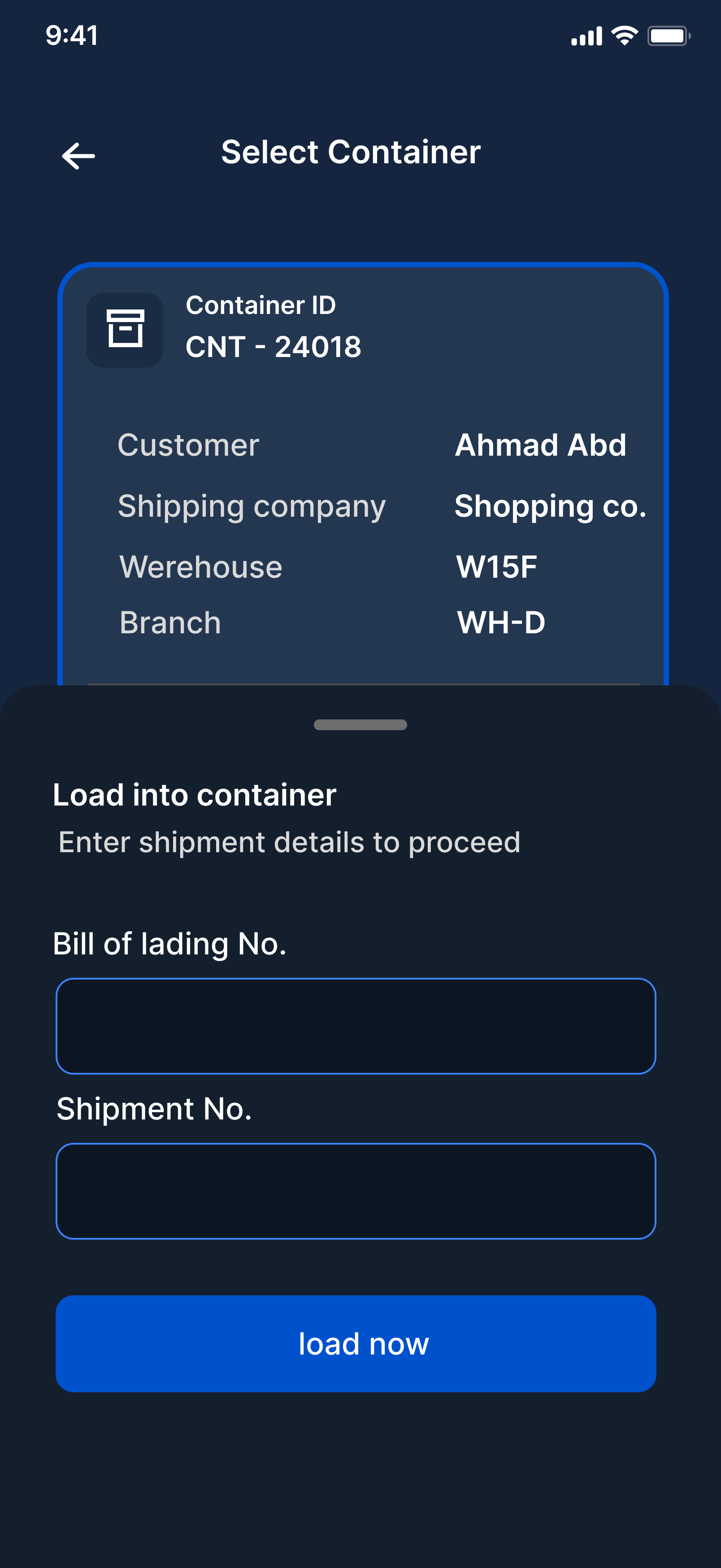Tap the Ahmad Abd customer value
721x1568 pixels.
click(x=540, y=444)
